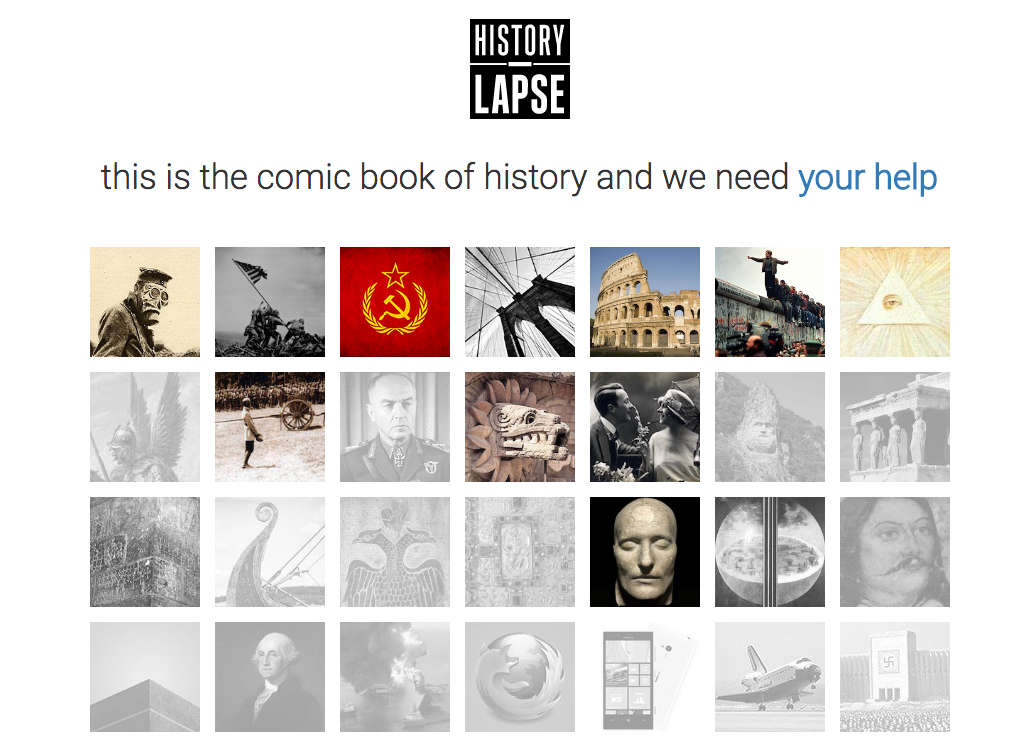This screenshot has width=1032, height=742.
Task: Select the Colosseum thumbnail
Action: (x=645, y=302)
